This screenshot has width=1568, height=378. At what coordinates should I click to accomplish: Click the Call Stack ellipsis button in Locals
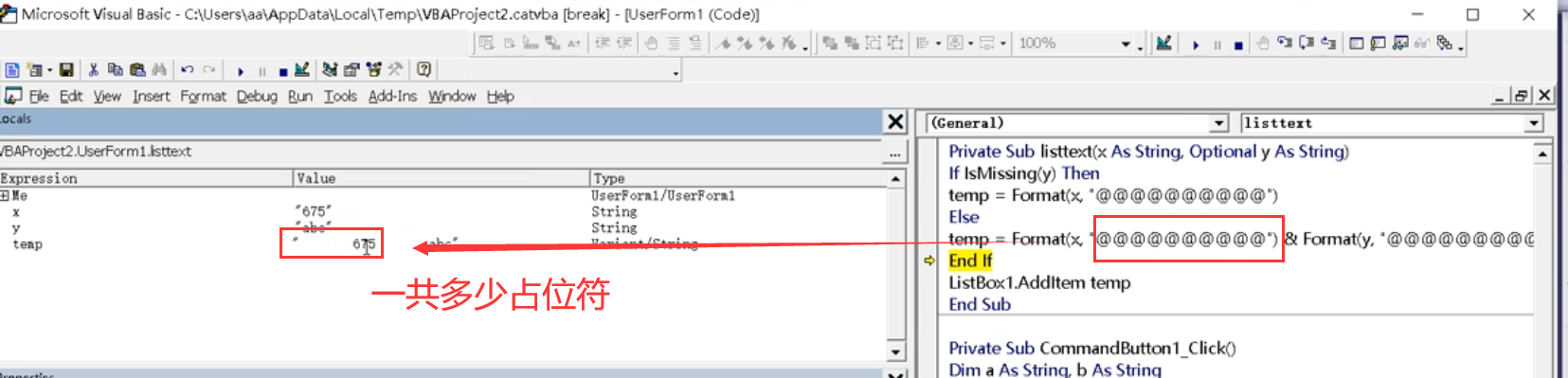click(894, 153)
